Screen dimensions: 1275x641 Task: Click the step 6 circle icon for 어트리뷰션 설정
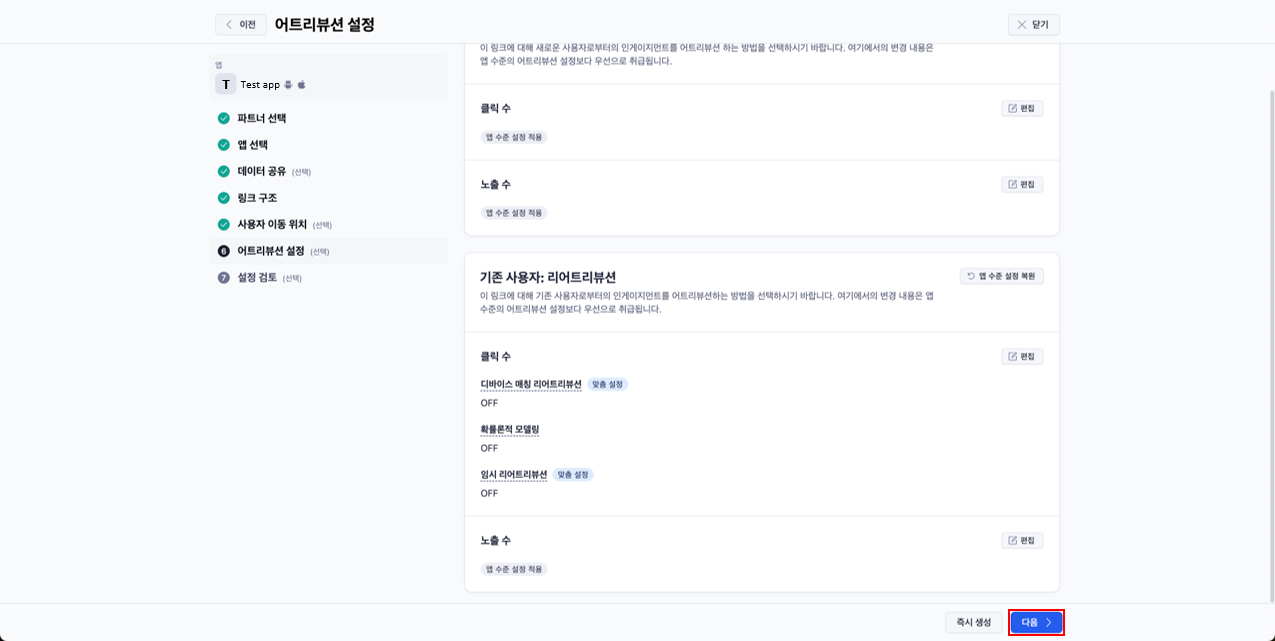[224, 251]
